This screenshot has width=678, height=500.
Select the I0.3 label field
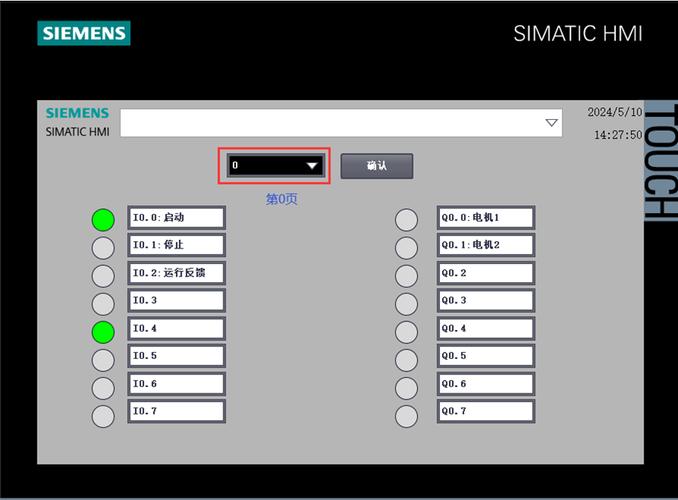click(176, 301)
